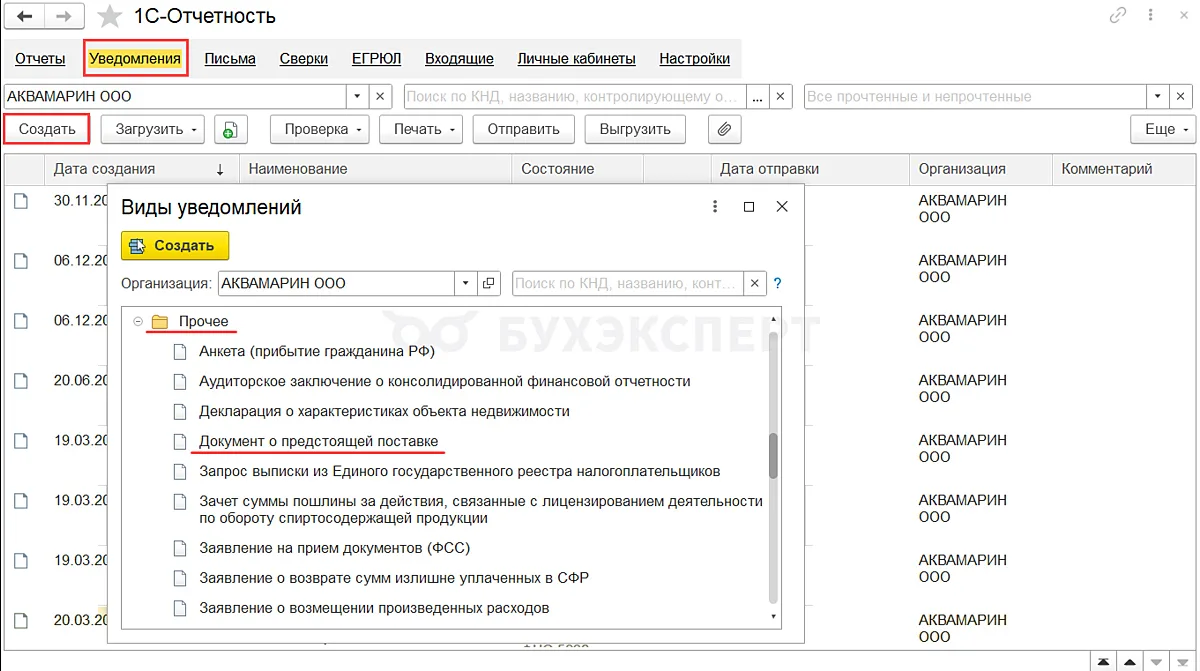The width and height of the screenshot is (1200, 671).
Task: Clear the КНД search field in main window
Action: [782, 97]
